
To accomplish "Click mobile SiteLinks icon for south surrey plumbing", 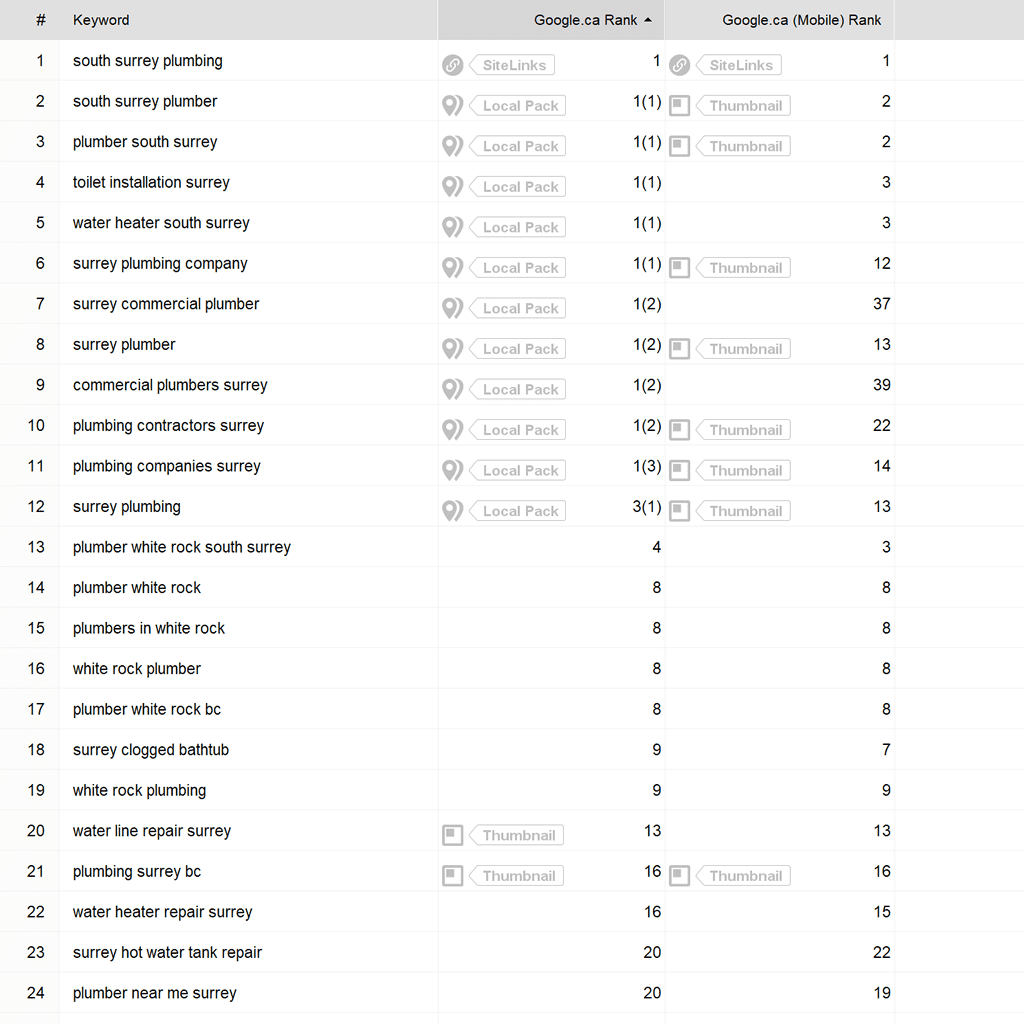I will click(680, 65).
